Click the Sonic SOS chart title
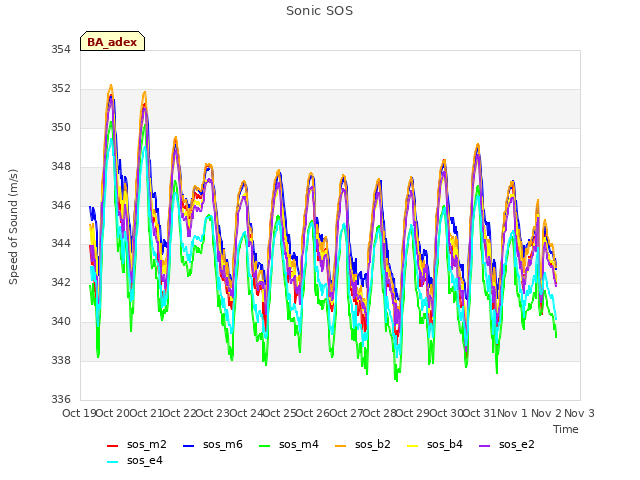The width and height of the screenshot is (640, 480). click(x=319, y=11)
